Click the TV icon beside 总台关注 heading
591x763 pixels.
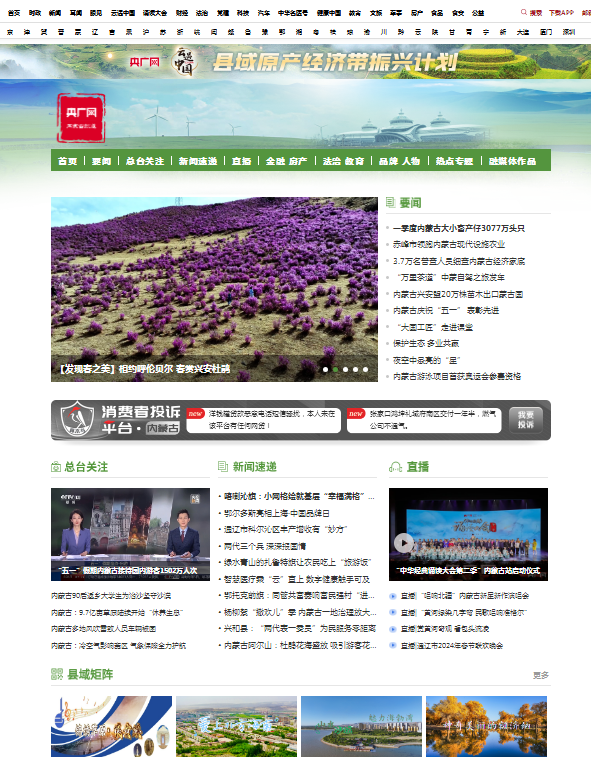(55, 467)
